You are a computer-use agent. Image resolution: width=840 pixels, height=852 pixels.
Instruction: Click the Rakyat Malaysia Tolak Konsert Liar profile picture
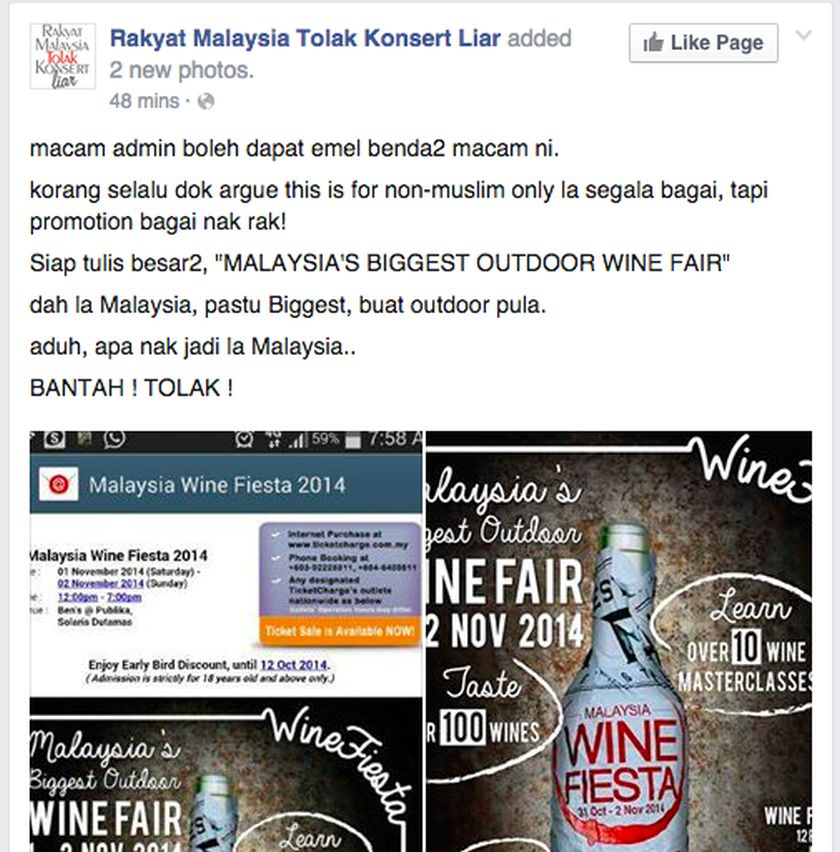pos(62,56)
